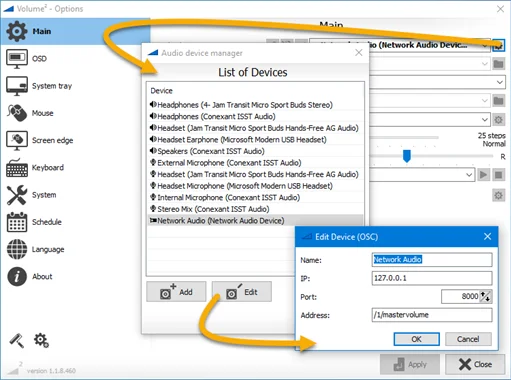
Task: Open the About info icon
Action: [17, 277]
